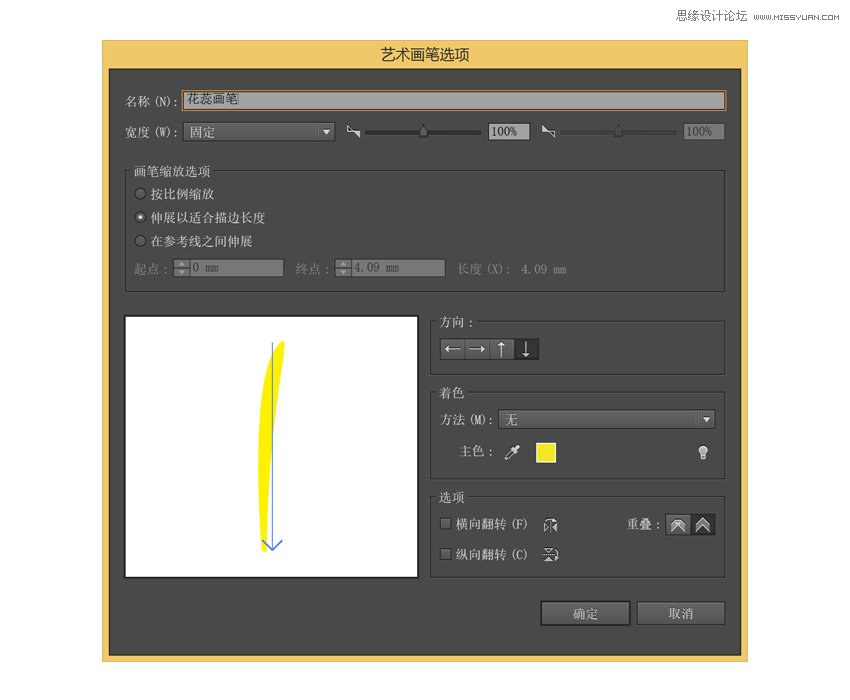Click the 起点 stepper arrows
This screenshot has height=700, width=850.
tap(182, 268)
